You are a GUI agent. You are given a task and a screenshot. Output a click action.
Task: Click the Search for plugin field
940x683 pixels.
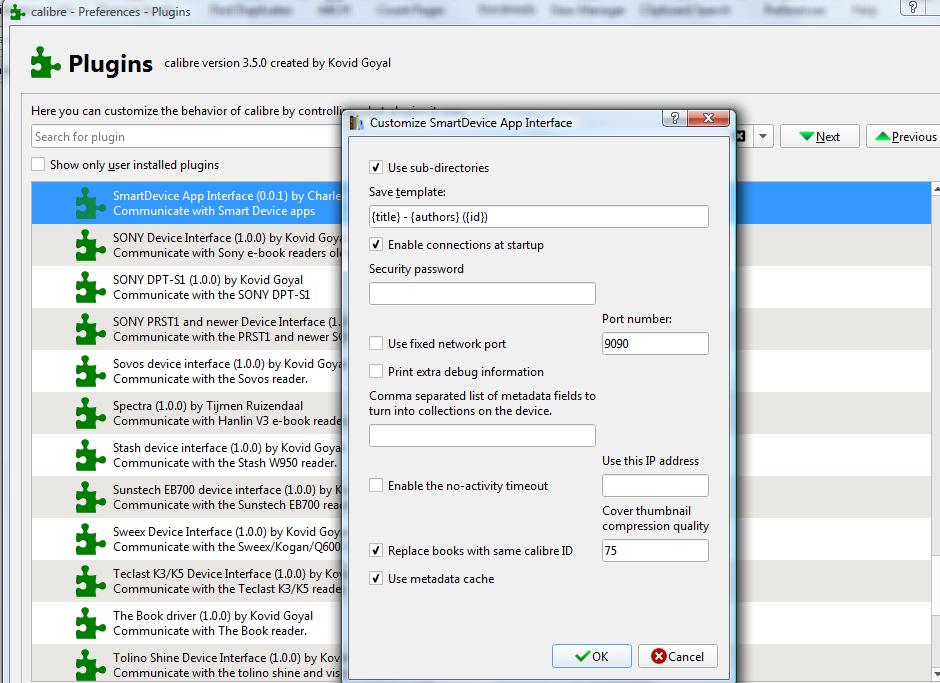[187, 136]
